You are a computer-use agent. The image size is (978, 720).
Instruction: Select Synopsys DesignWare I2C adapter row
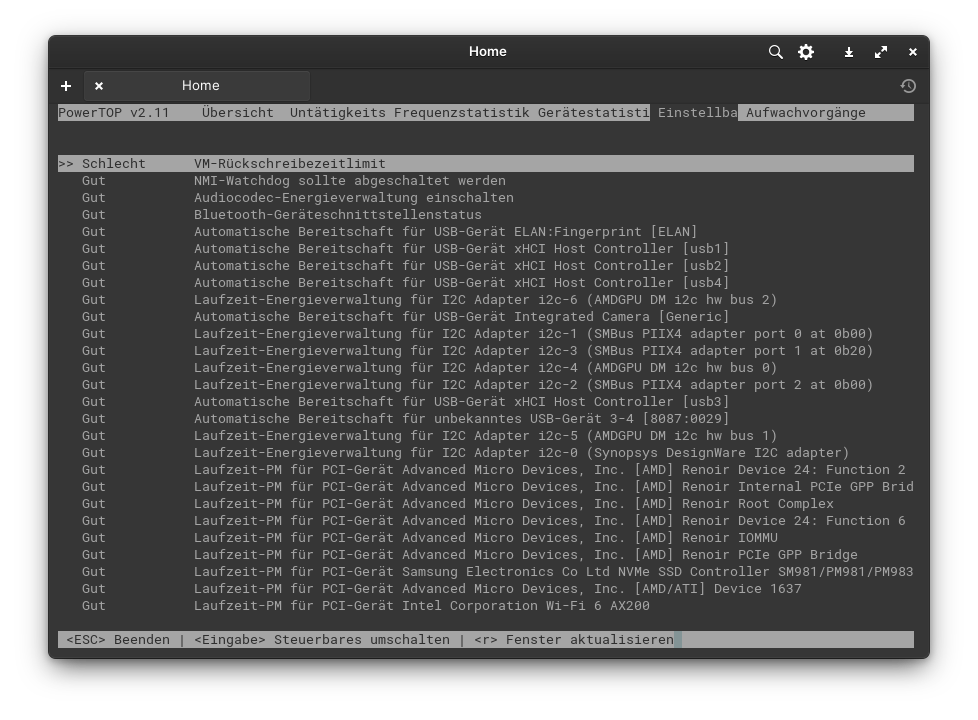click(486, 453)
